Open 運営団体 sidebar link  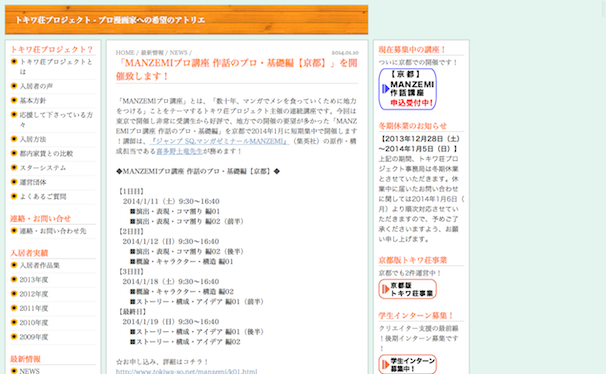tap(32, 182)
